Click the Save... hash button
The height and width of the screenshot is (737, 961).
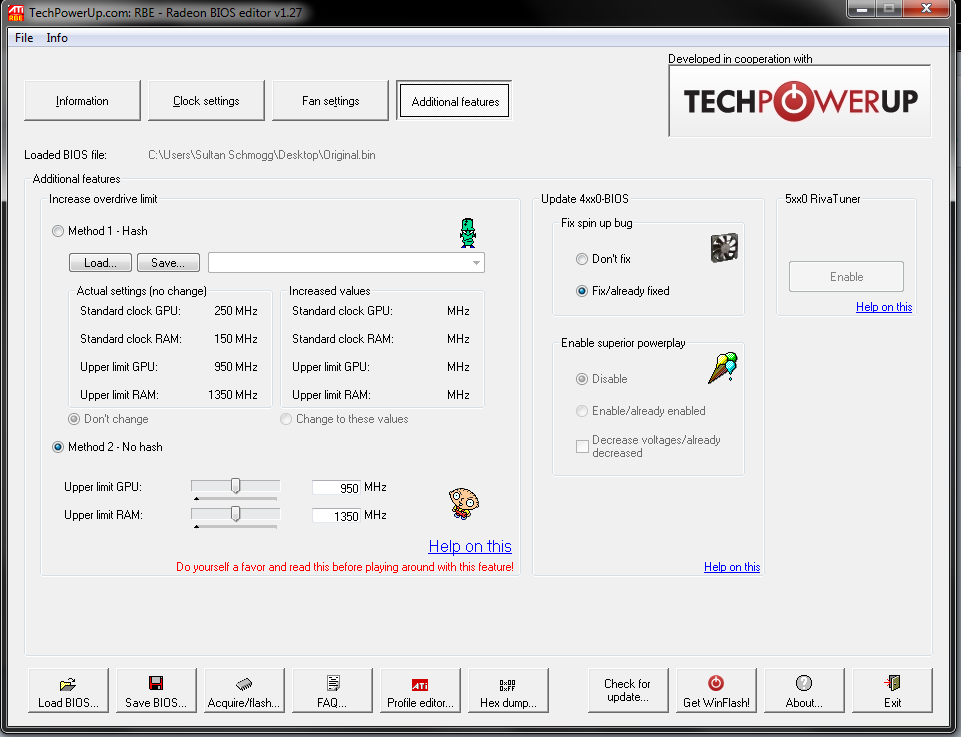[168, 263]
